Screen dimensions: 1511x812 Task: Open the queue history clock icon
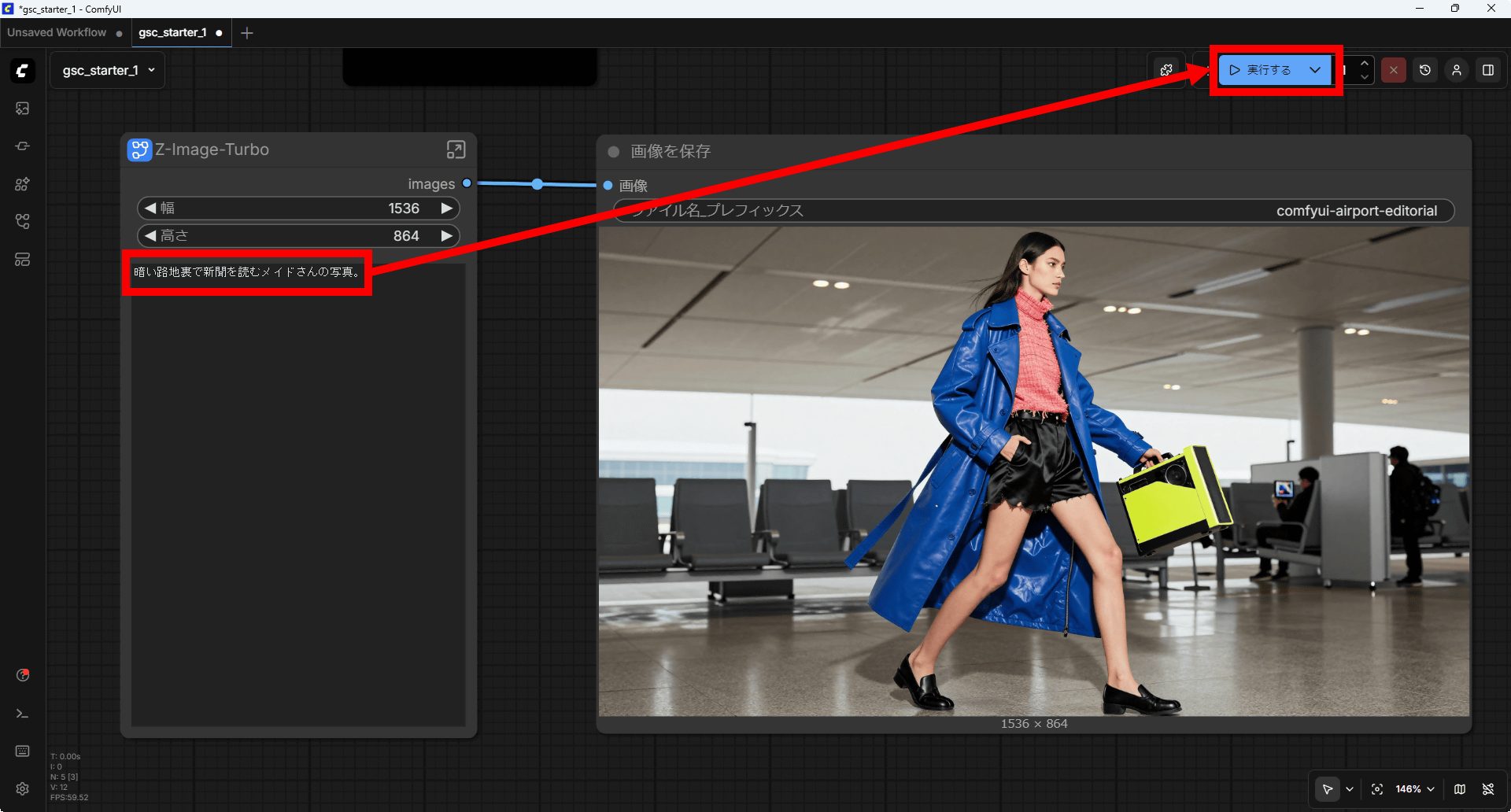[1424, 70]
